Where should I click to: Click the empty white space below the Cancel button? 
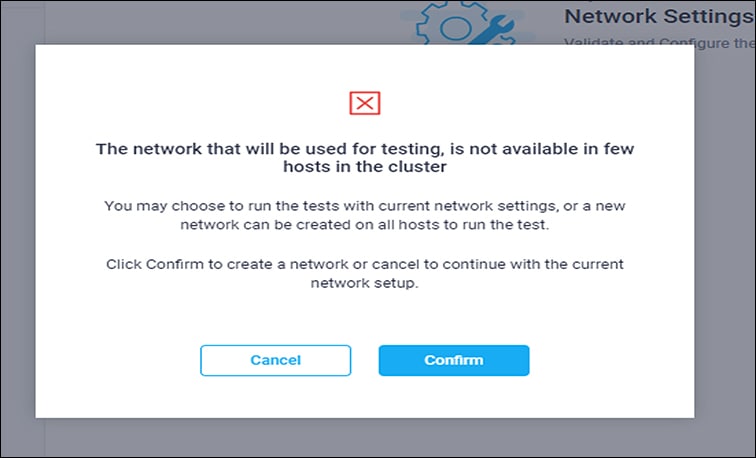[x=275, y=397]
